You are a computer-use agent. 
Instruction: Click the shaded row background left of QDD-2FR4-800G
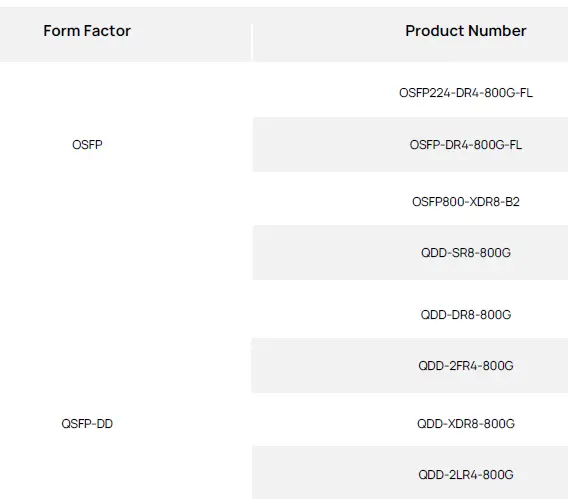[333, 366]
